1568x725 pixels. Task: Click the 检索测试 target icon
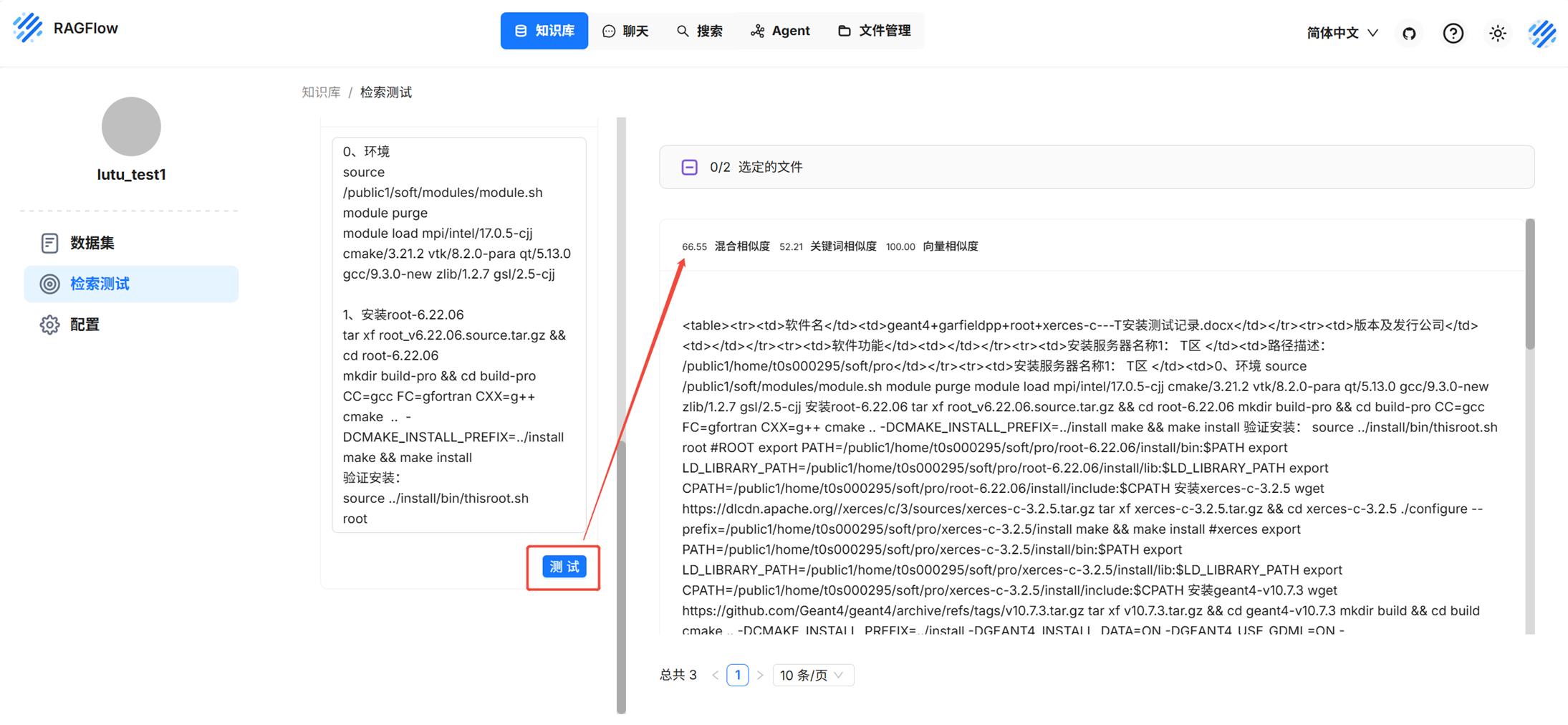49,284
